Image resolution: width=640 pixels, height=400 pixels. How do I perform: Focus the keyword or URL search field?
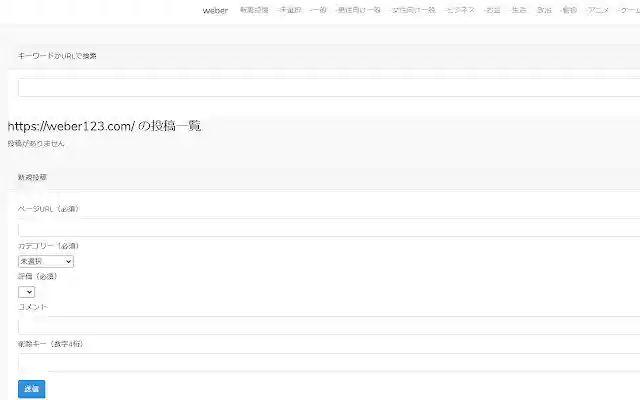point(329,88)
